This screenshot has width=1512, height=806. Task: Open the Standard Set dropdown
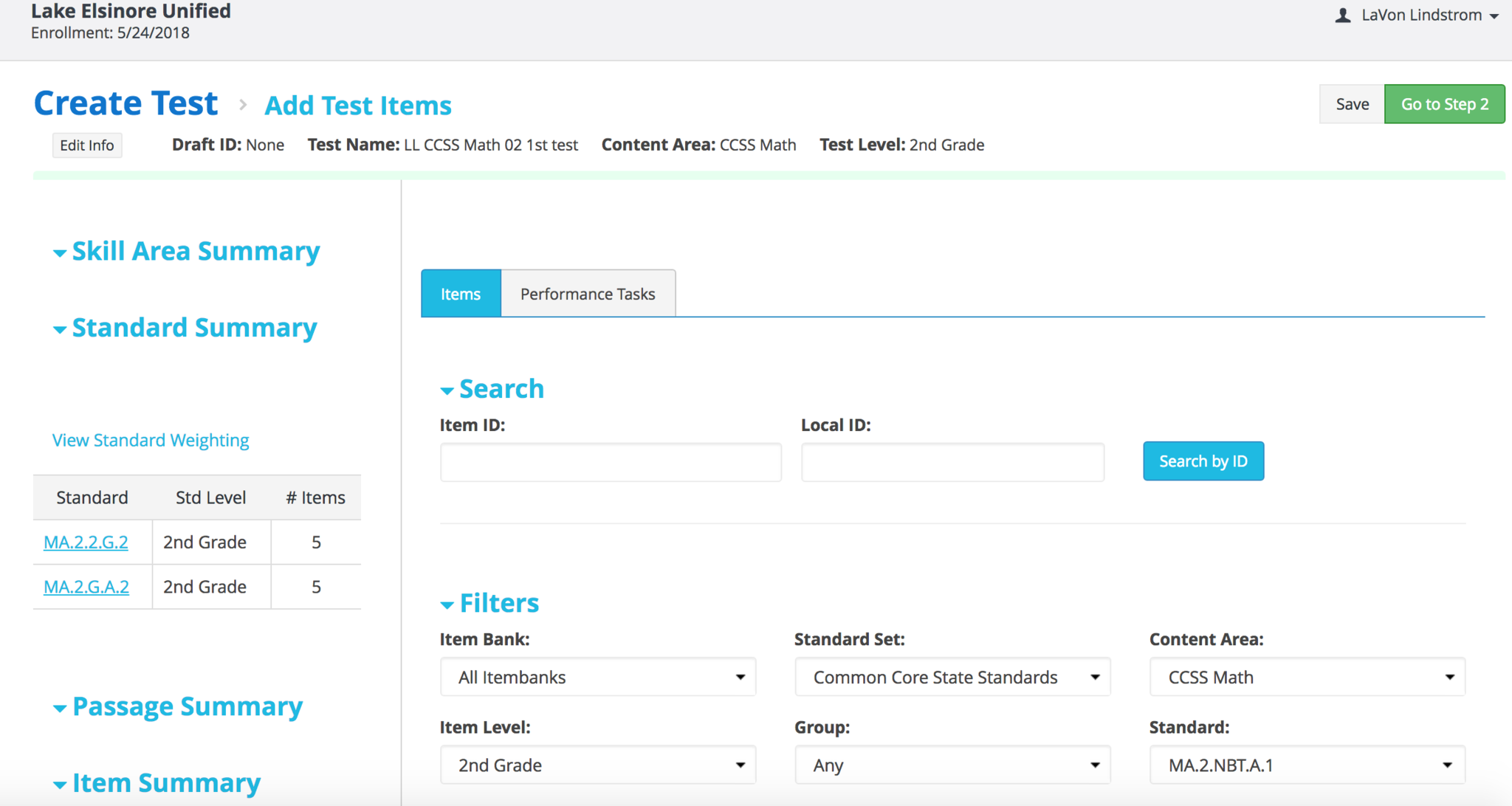tap(952, 677)
